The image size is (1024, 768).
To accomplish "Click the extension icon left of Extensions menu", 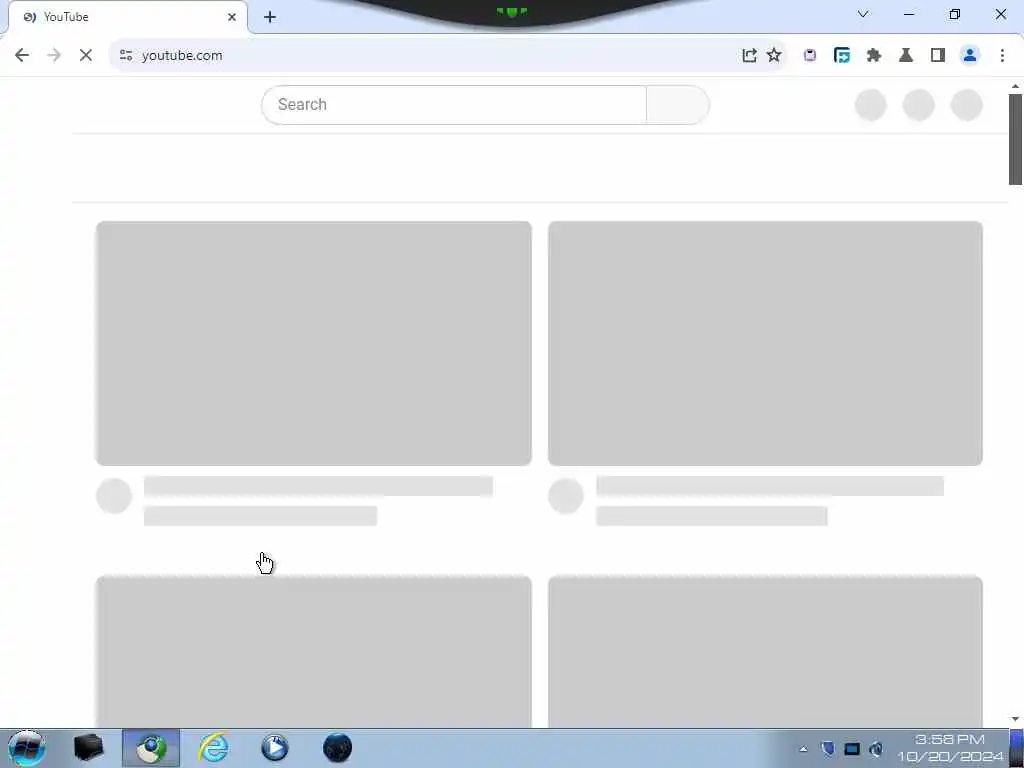I will click(842, 56).
